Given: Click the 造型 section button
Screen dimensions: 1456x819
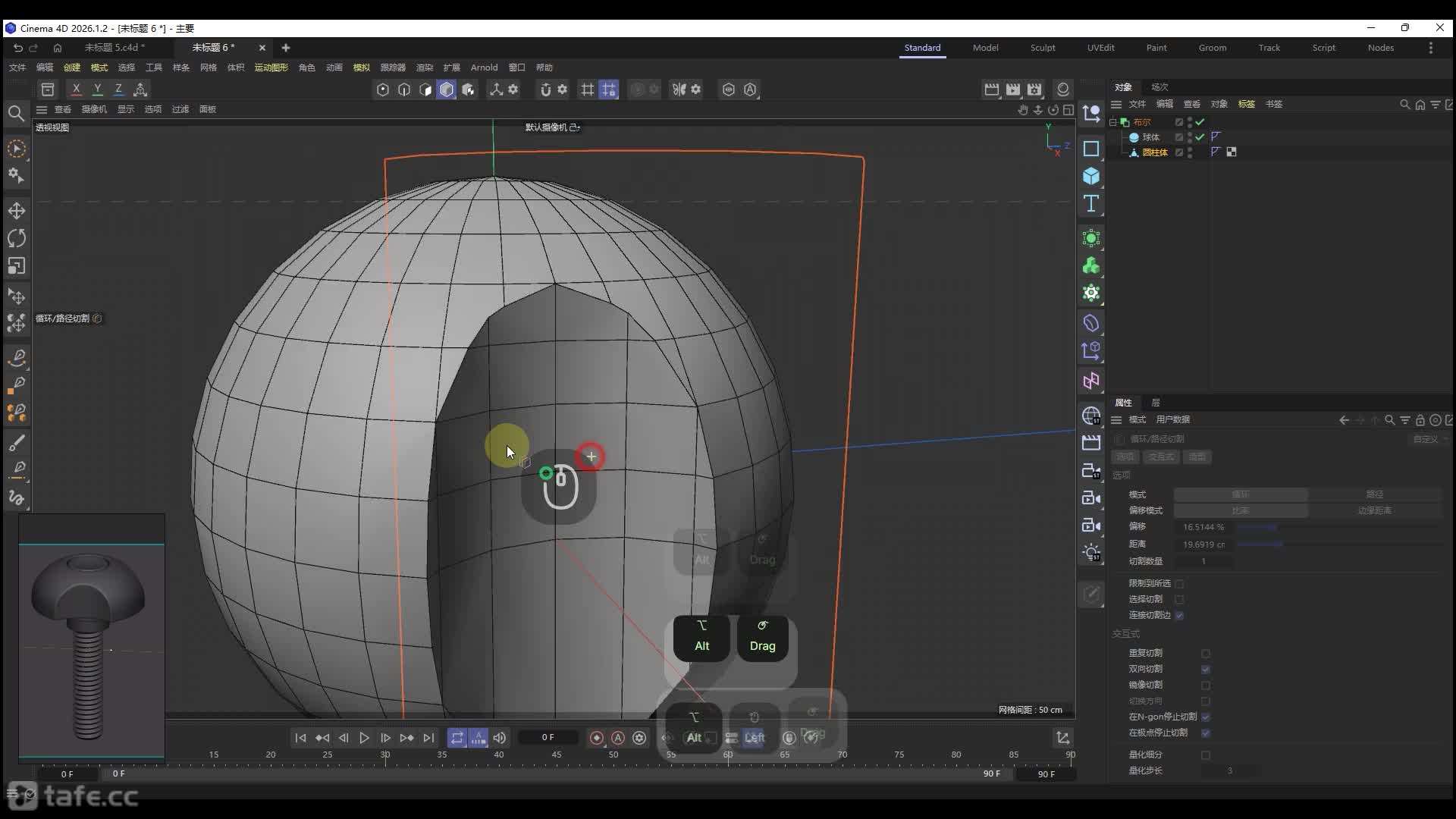Looking at the screenshot, I should 1197,457.
